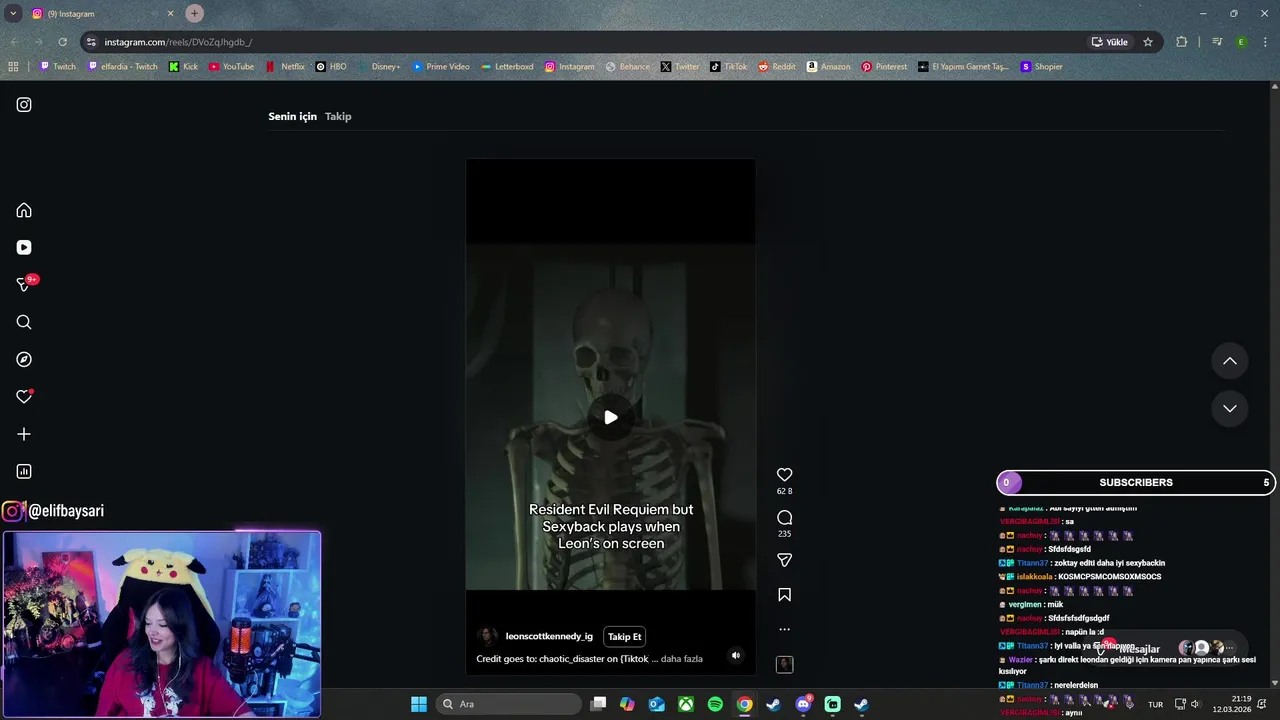
Task: Switch to Senin için tab
Action: pyautogui.click(x=292, y=116)
